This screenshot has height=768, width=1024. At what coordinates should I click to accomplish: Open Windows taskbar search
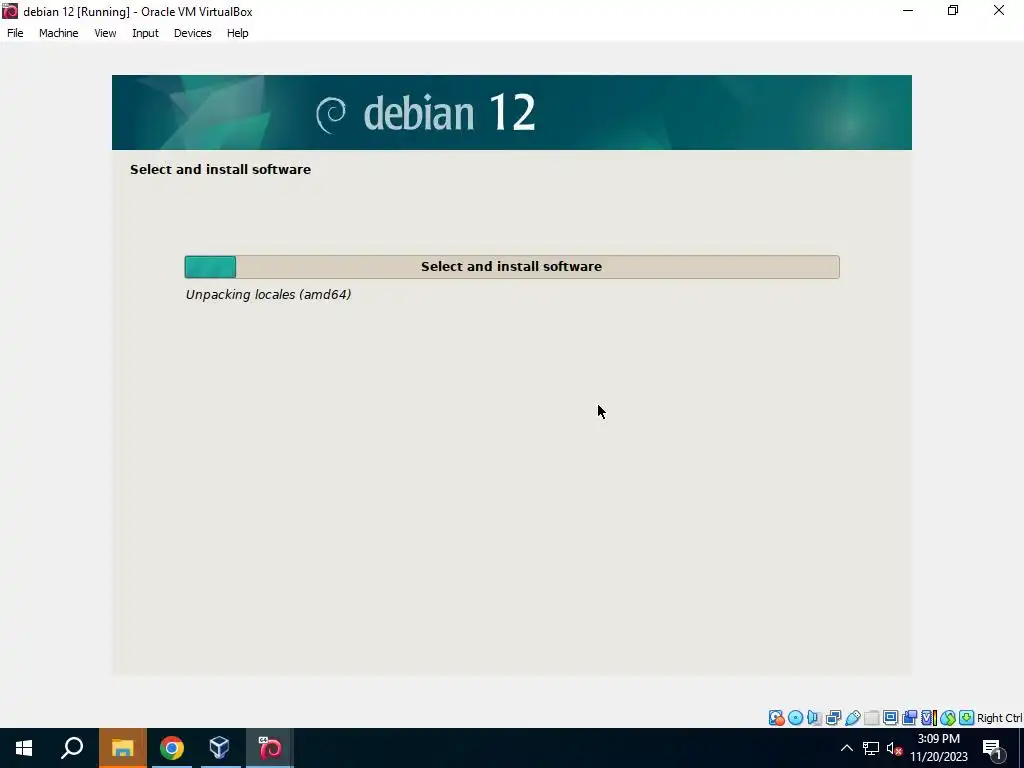pyautogui.click(x=72, y=748)
